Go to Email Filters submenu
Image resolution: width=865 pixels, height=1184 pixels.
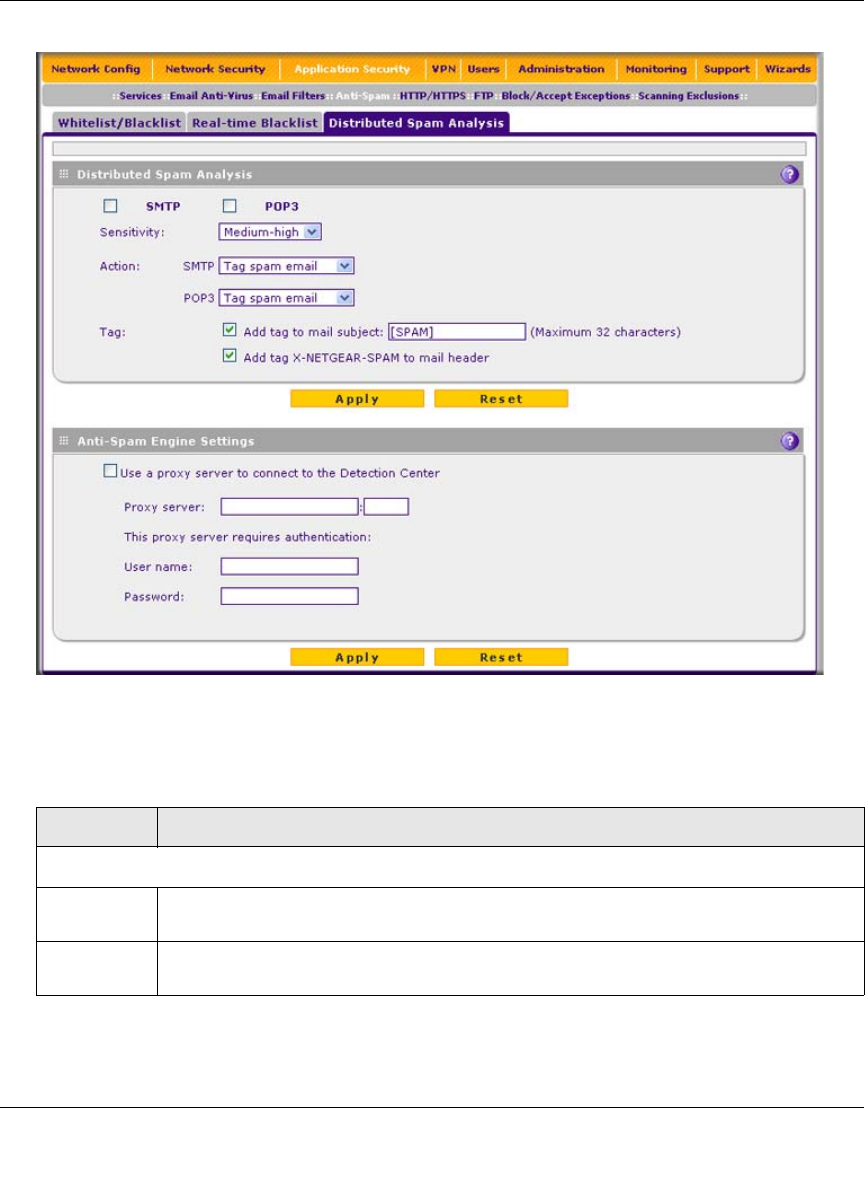pyautogui.click(x=293, y=96)
